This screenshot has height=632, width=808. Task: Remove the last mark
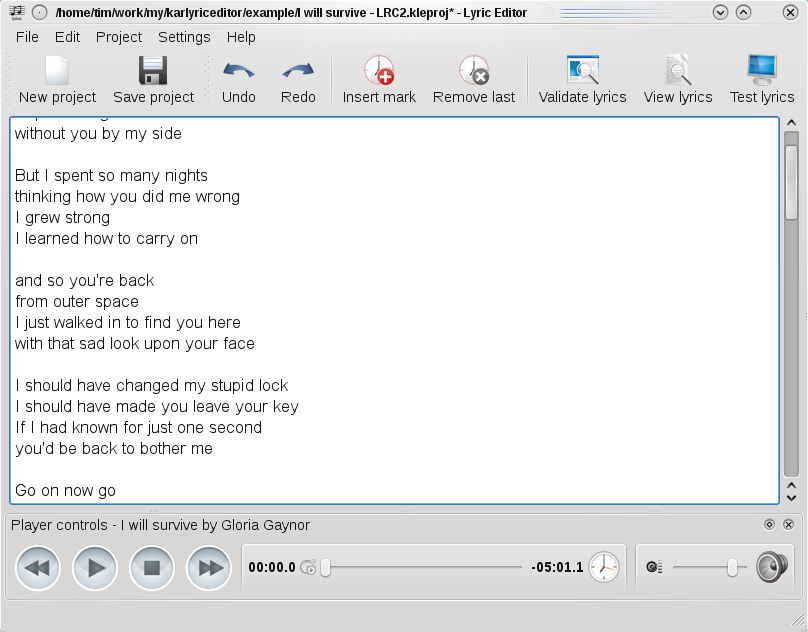click(x=474, y=80)
